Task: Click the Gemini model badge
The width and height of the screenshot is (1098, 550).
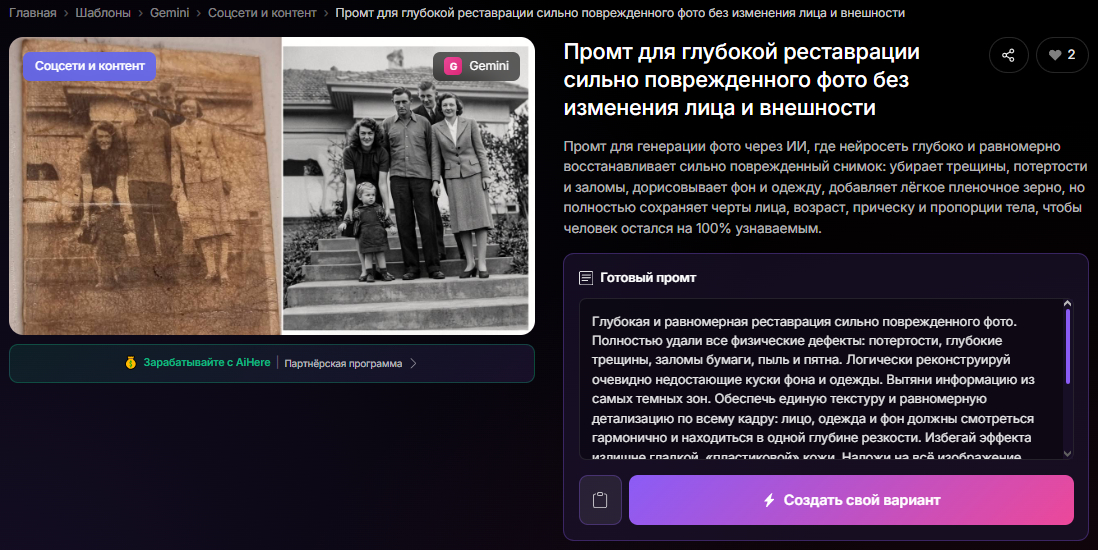Action: click(x=476, y=66)
